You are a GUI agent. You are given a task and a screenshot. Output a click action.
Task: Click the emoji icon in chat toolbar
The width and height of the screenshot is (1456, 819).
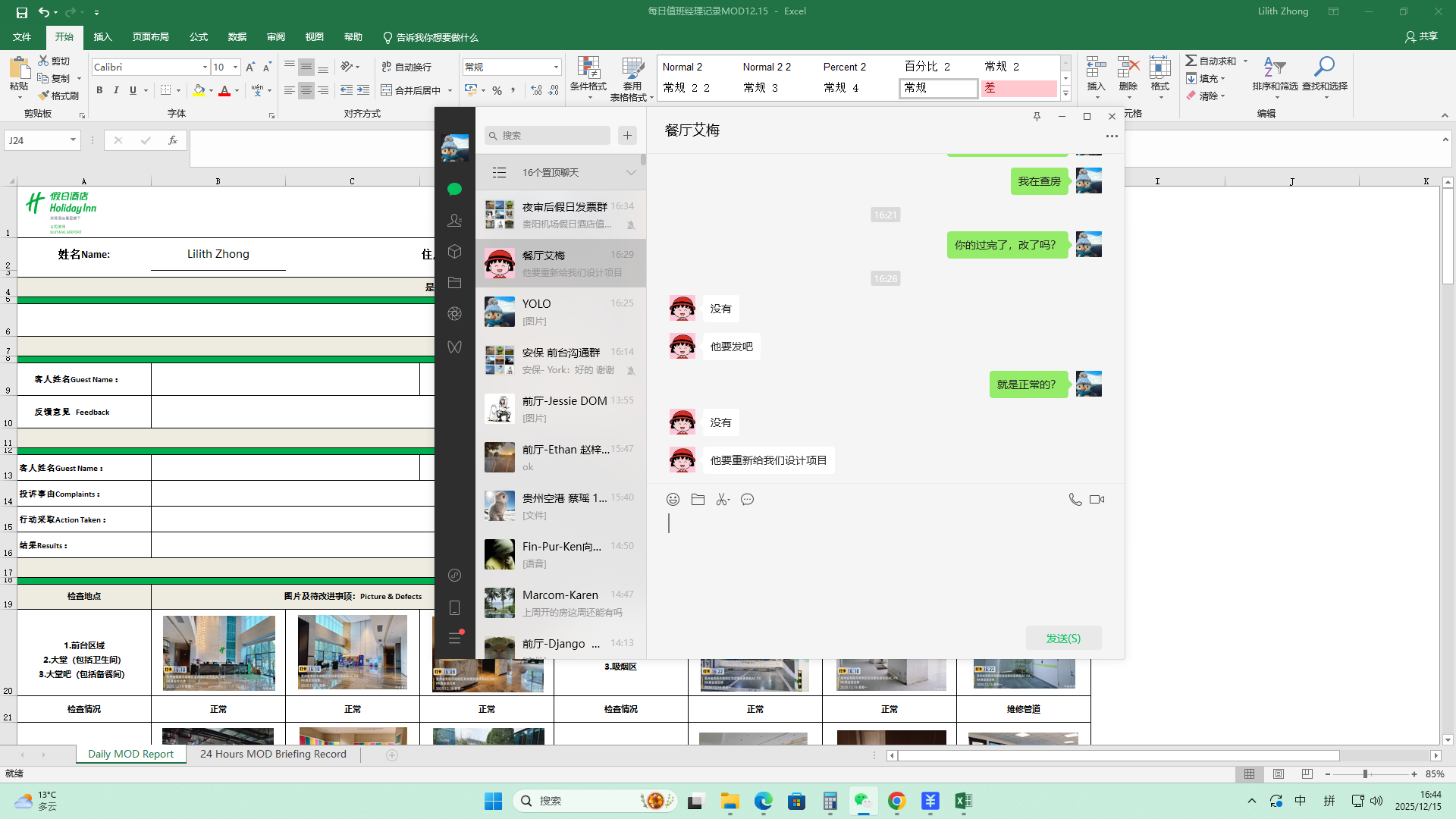(x=673, y=500)
